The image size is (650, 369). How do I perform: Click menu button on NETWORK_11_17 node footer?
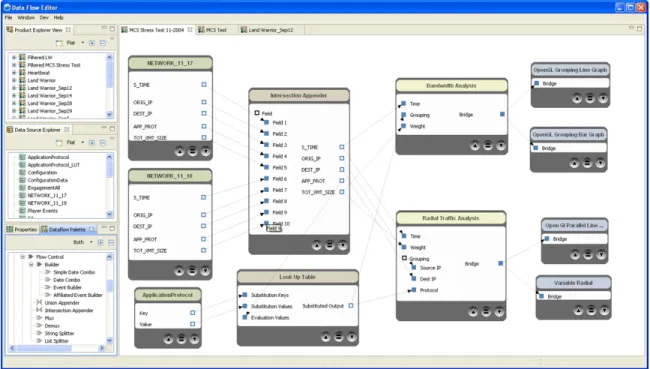tap(192, 152)
